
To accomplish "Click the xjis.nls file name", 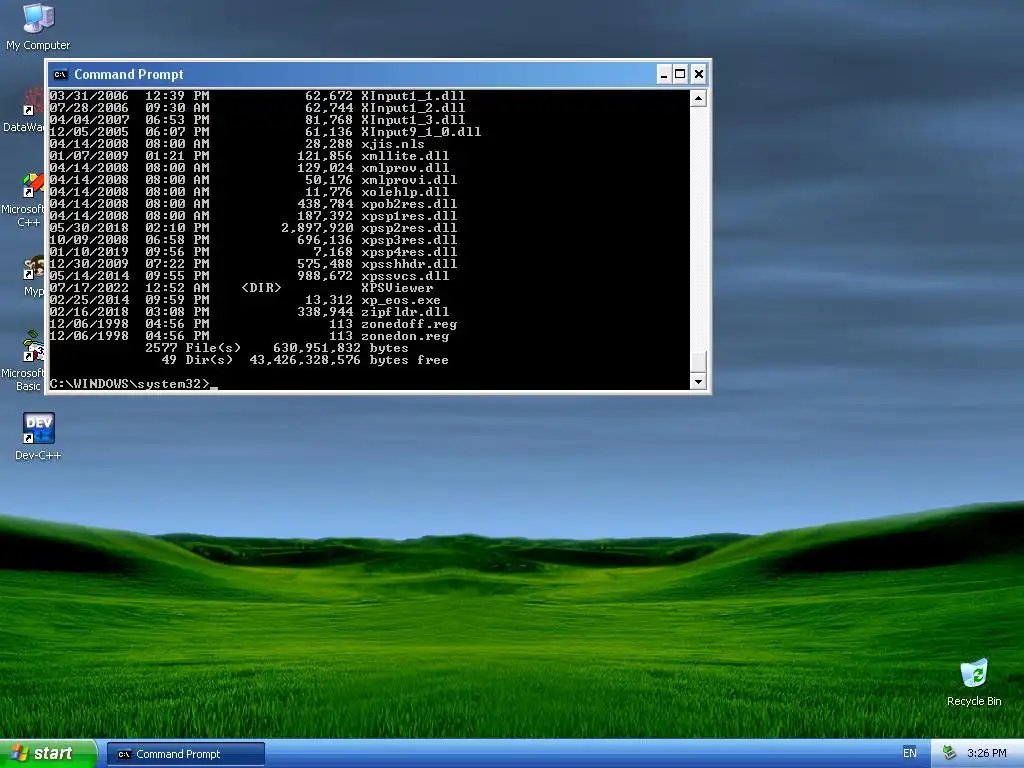I will [x=393, y=144].
